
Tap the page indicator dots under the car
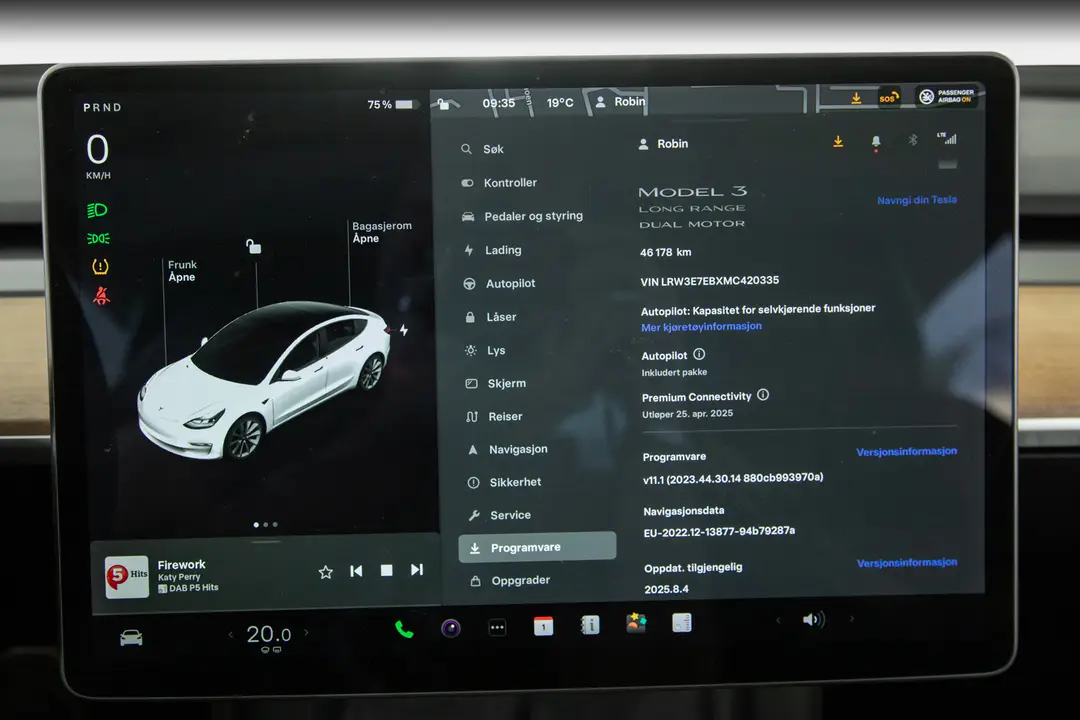(265, 524)
